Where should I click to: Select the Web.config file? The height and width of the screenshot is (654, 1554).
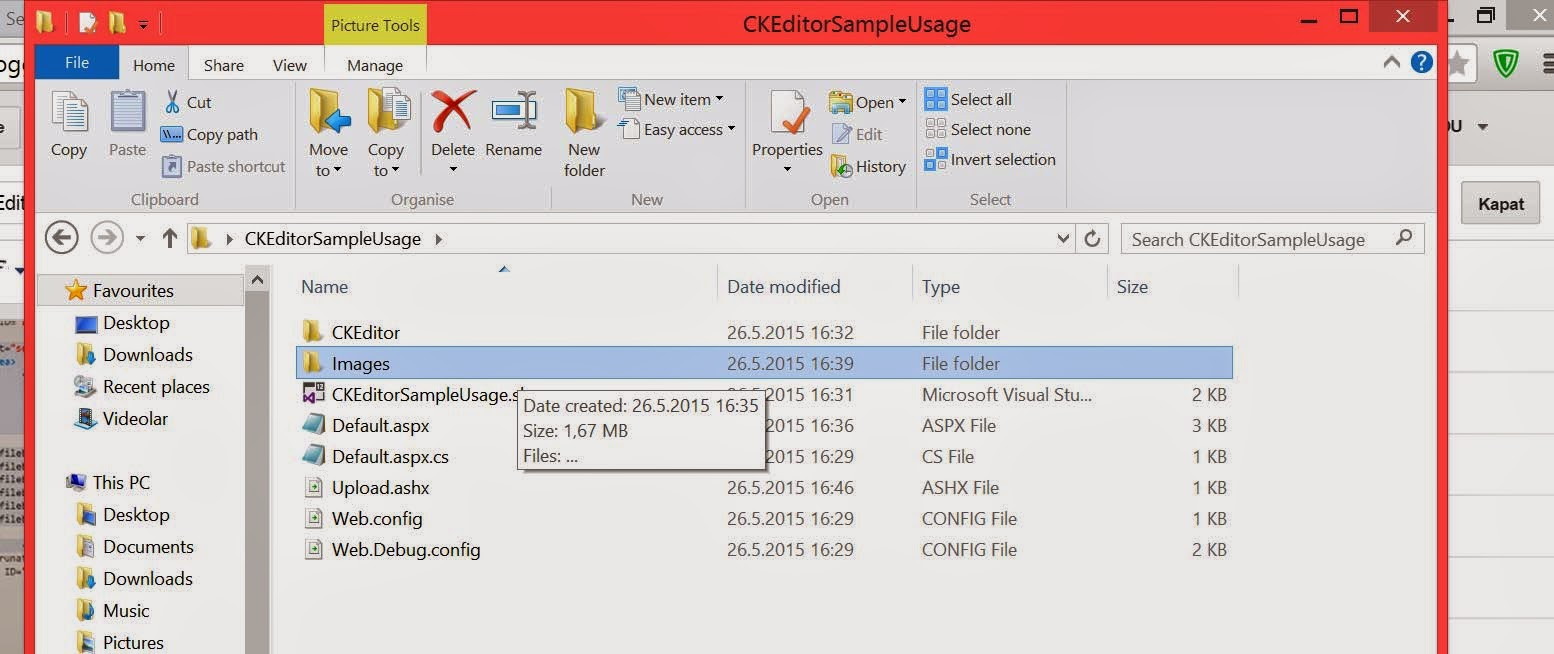pyautogui.click(x=764, y=518)
